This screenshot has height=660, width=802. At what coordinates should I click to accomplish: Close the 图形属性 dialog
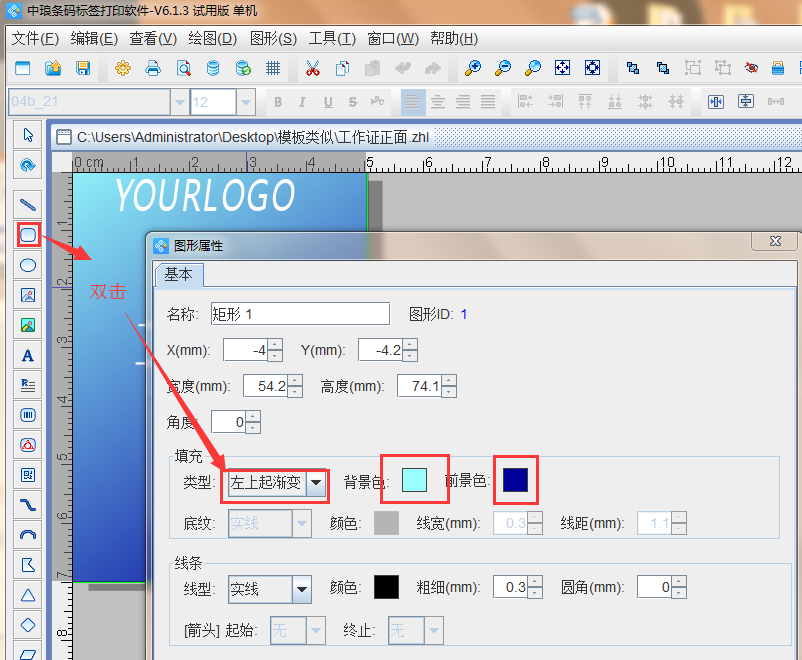(773, 241)
